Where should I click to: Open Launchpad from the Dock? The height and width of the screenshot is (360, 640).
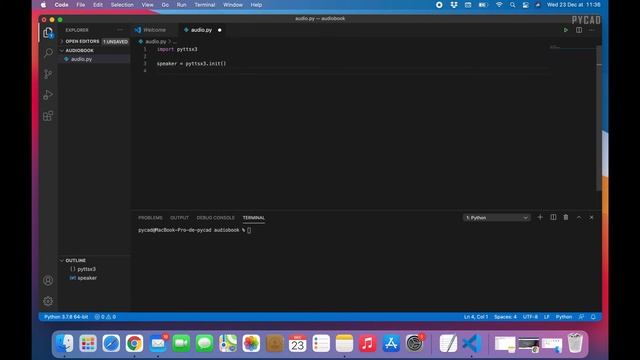pyautogui.click(x=88, y=343)
